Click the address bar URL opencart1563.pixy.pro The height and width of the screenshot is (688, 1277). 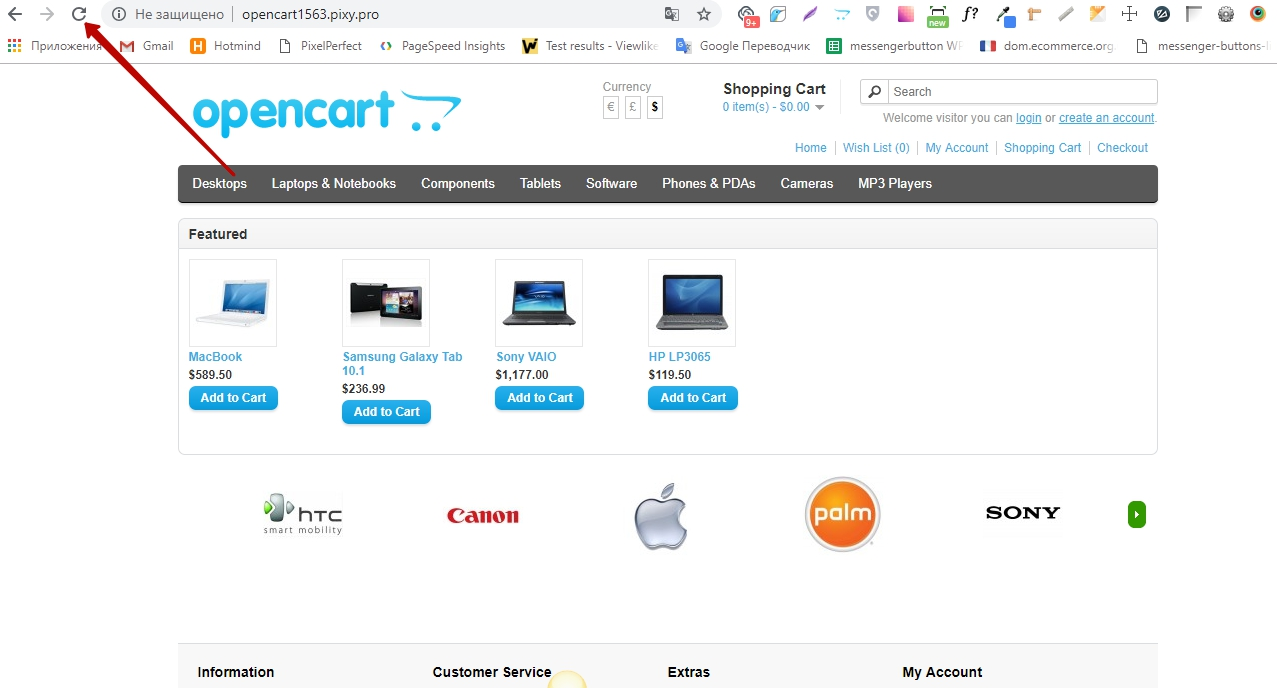310,15
